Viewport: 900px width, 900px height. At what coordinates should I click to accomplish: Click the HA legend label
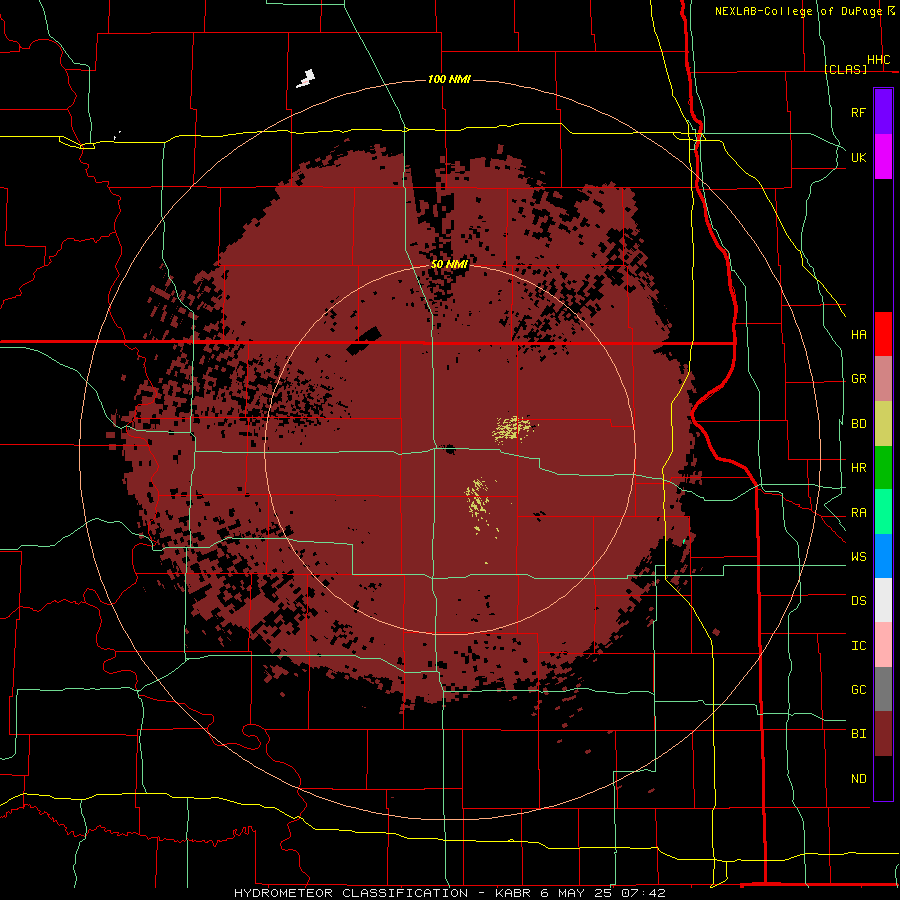pyautogui.click(x=858, y=335)
